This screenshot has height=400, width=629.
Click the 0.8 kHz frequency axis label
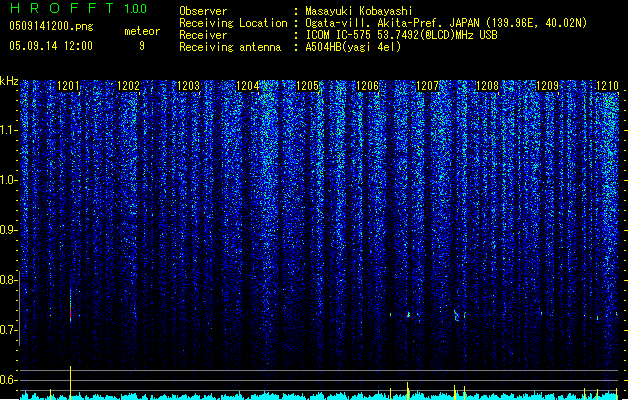(9, 280)
